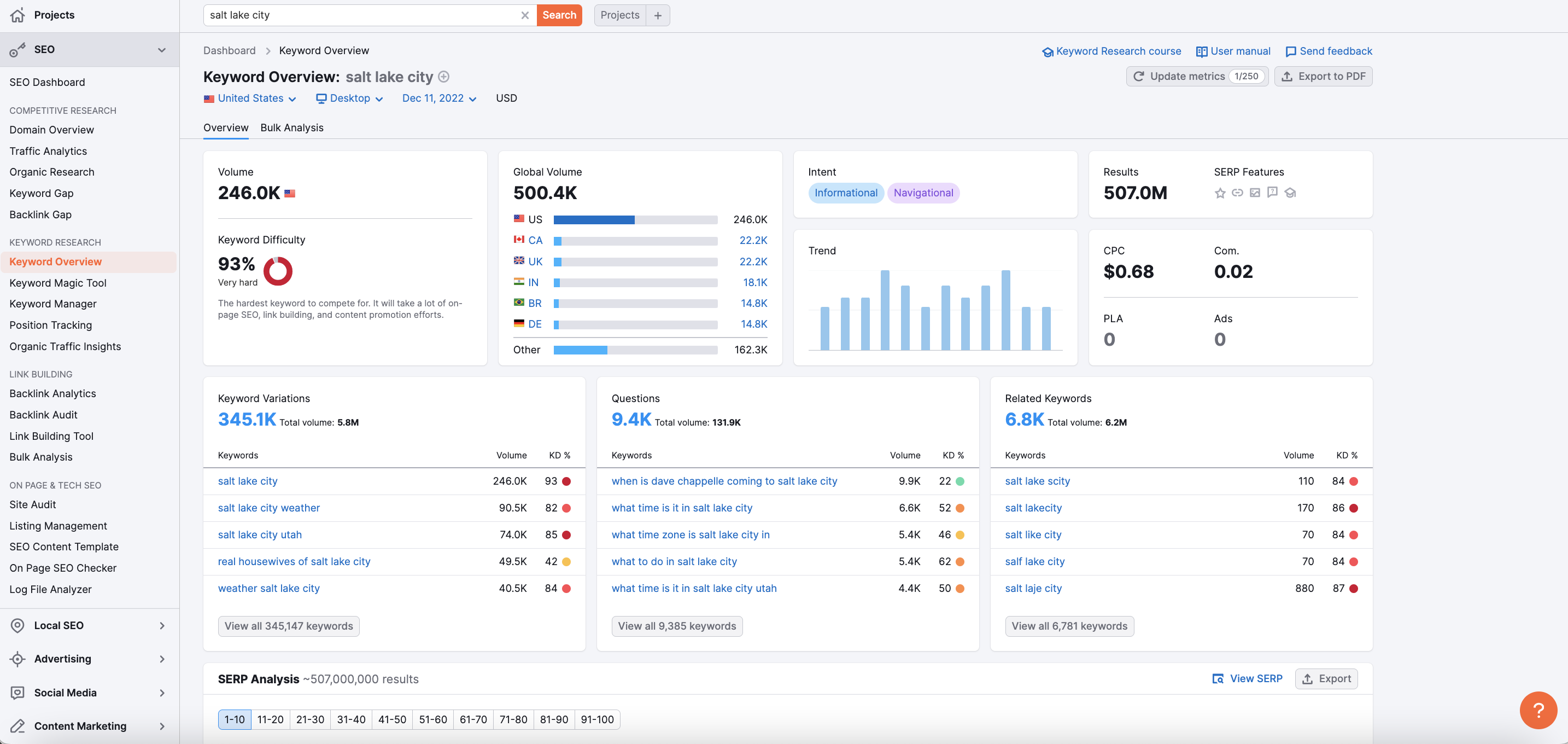Click the Social Media sidebar icon
Image resolution: width=1568 pixels, height=744 pixels.
click(x=17, y=692)
